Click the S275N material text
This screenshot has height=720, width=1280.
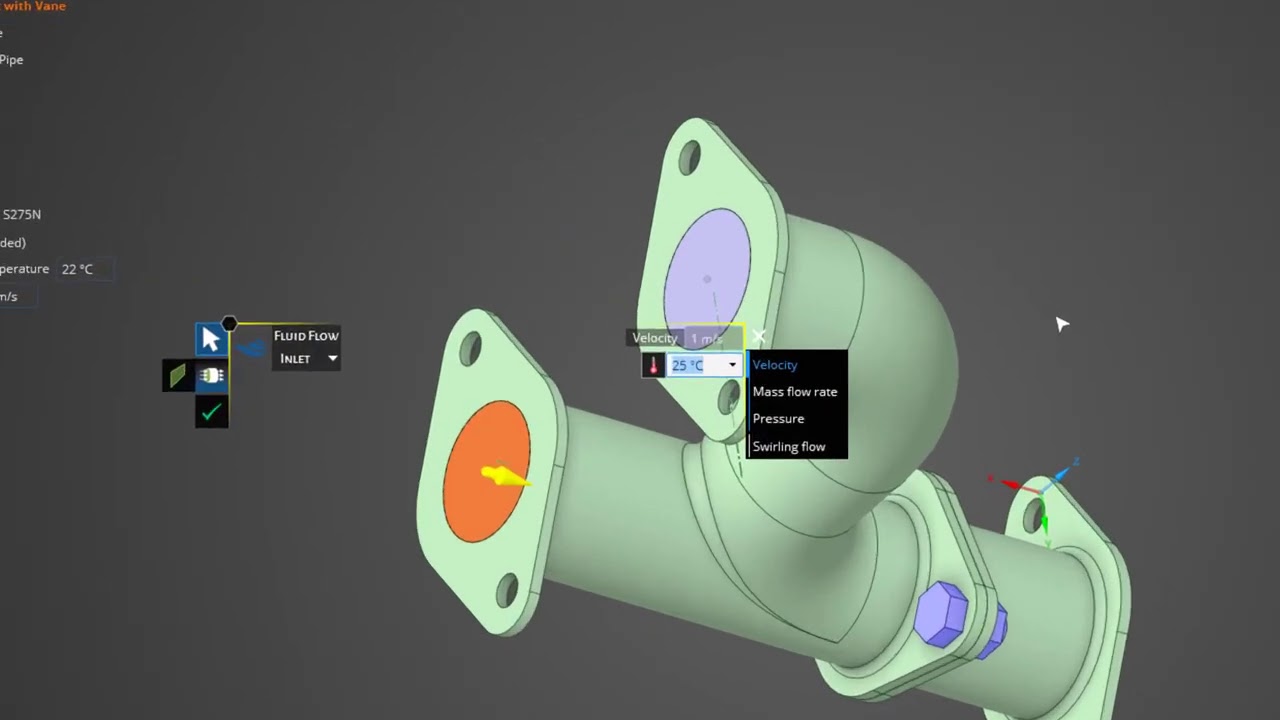21,215
